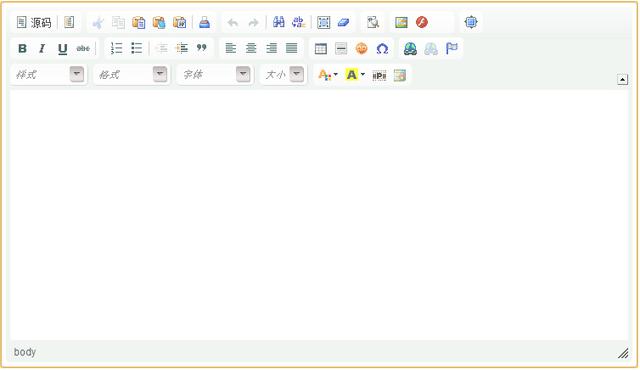The image size is (640, 370).
Task: Insert special character Omega icon
Action: pyautogui.click(x=382, y=49)
